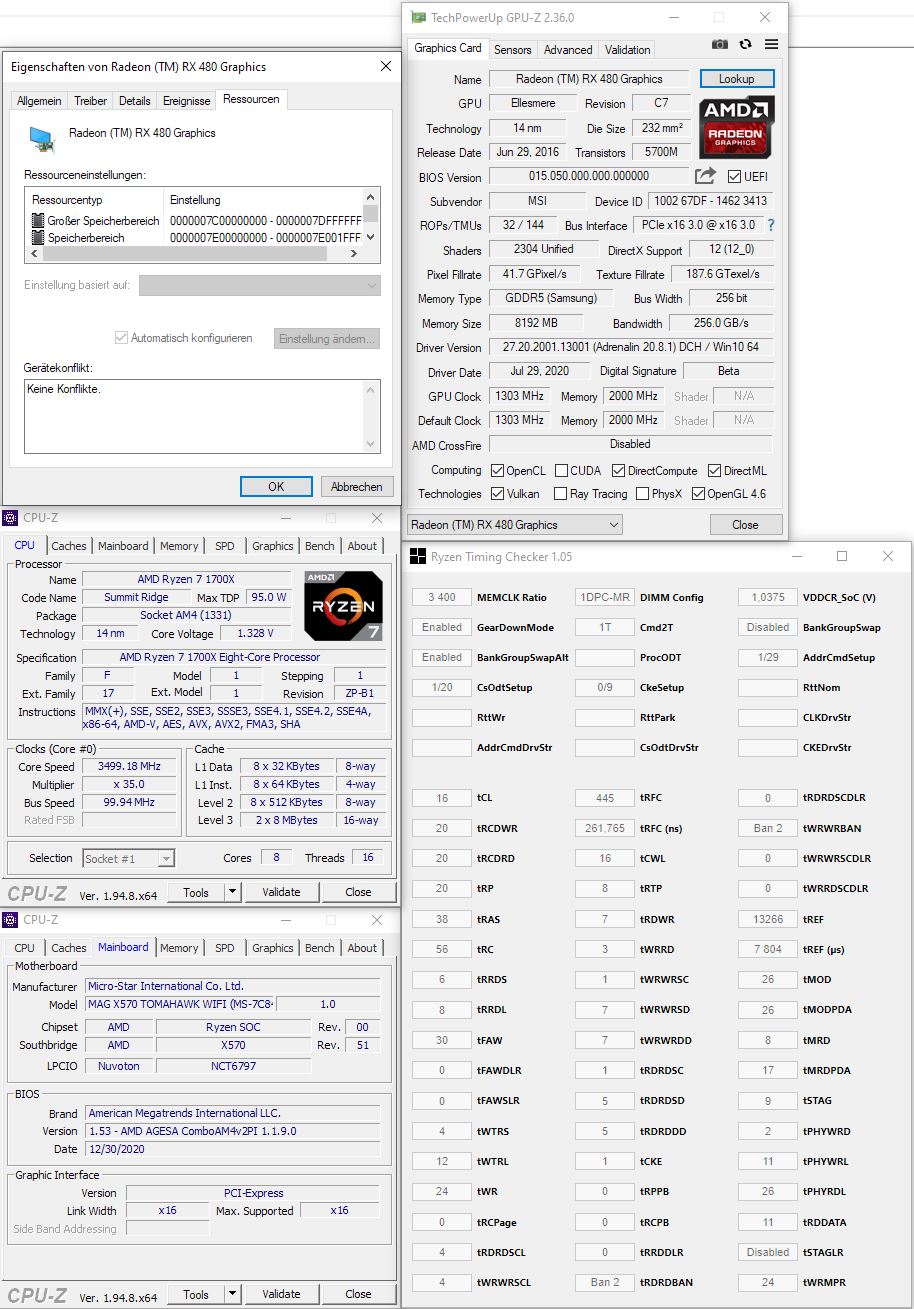Click the 'Keine Konflikte.' text
Viewport: 914px width, 1309px height.
[64, 389]
